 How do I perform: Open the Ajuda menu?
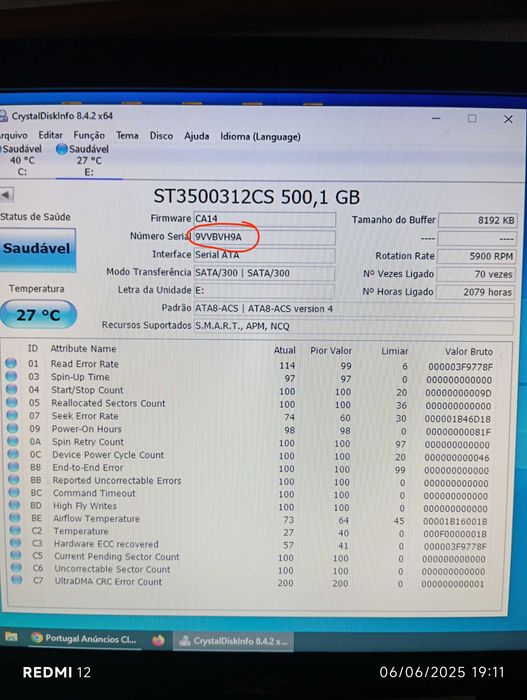(197, 136)
